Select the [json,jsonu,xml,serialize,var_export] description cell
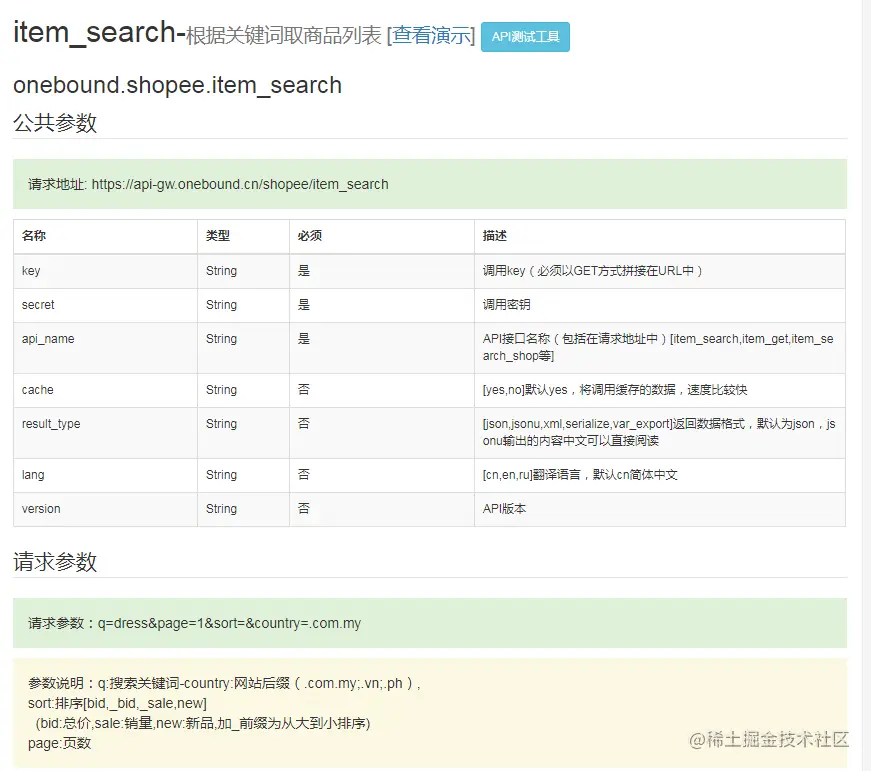 coord(659,432)
